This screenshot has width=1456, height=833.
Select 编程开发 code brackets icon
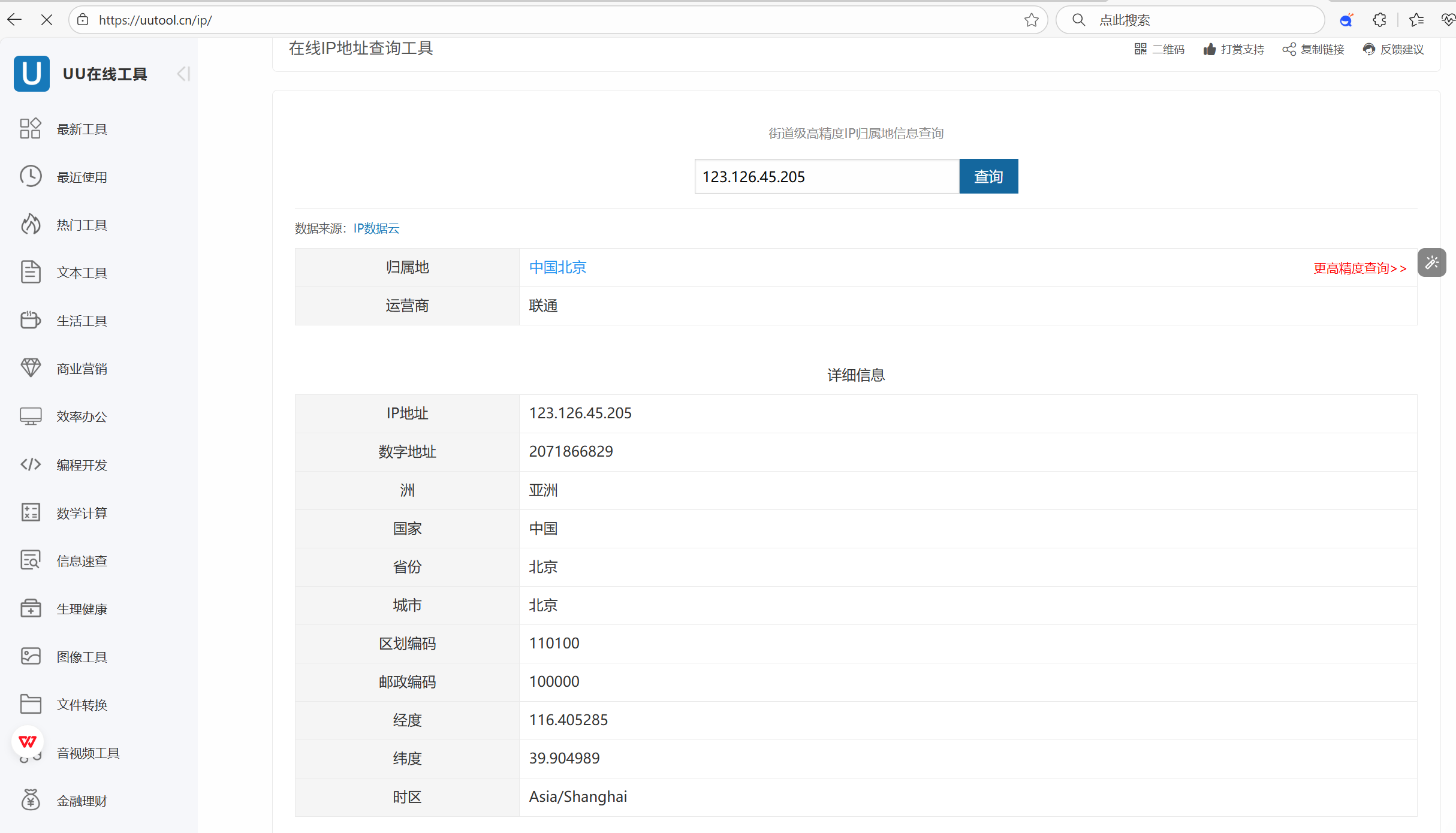(30, 464)
